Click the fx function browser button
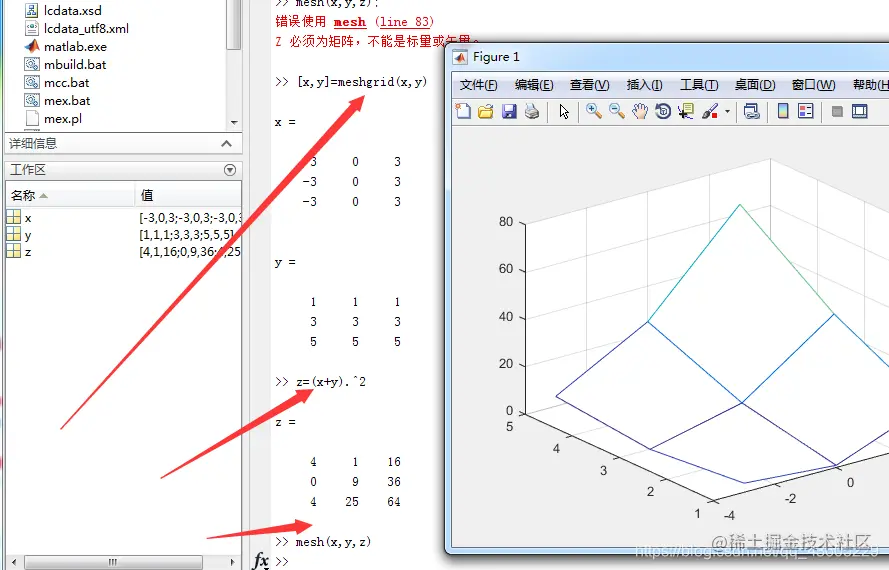Viewport: 889px width, 570px height. pyautogui.click(x=261, y=560)
